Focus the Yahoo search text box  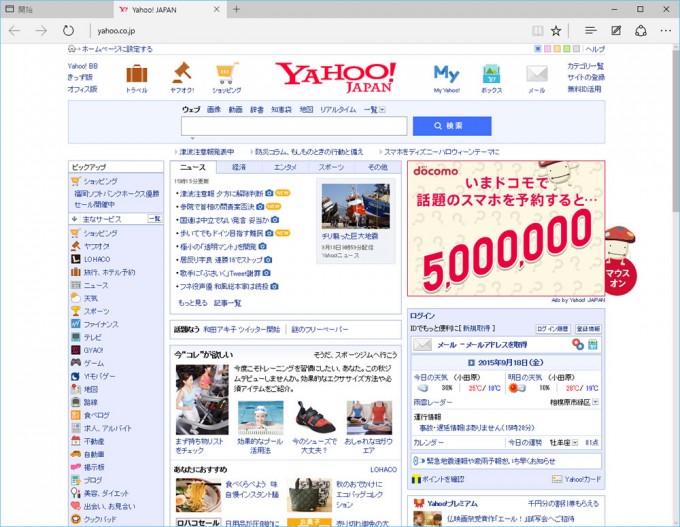294,126
